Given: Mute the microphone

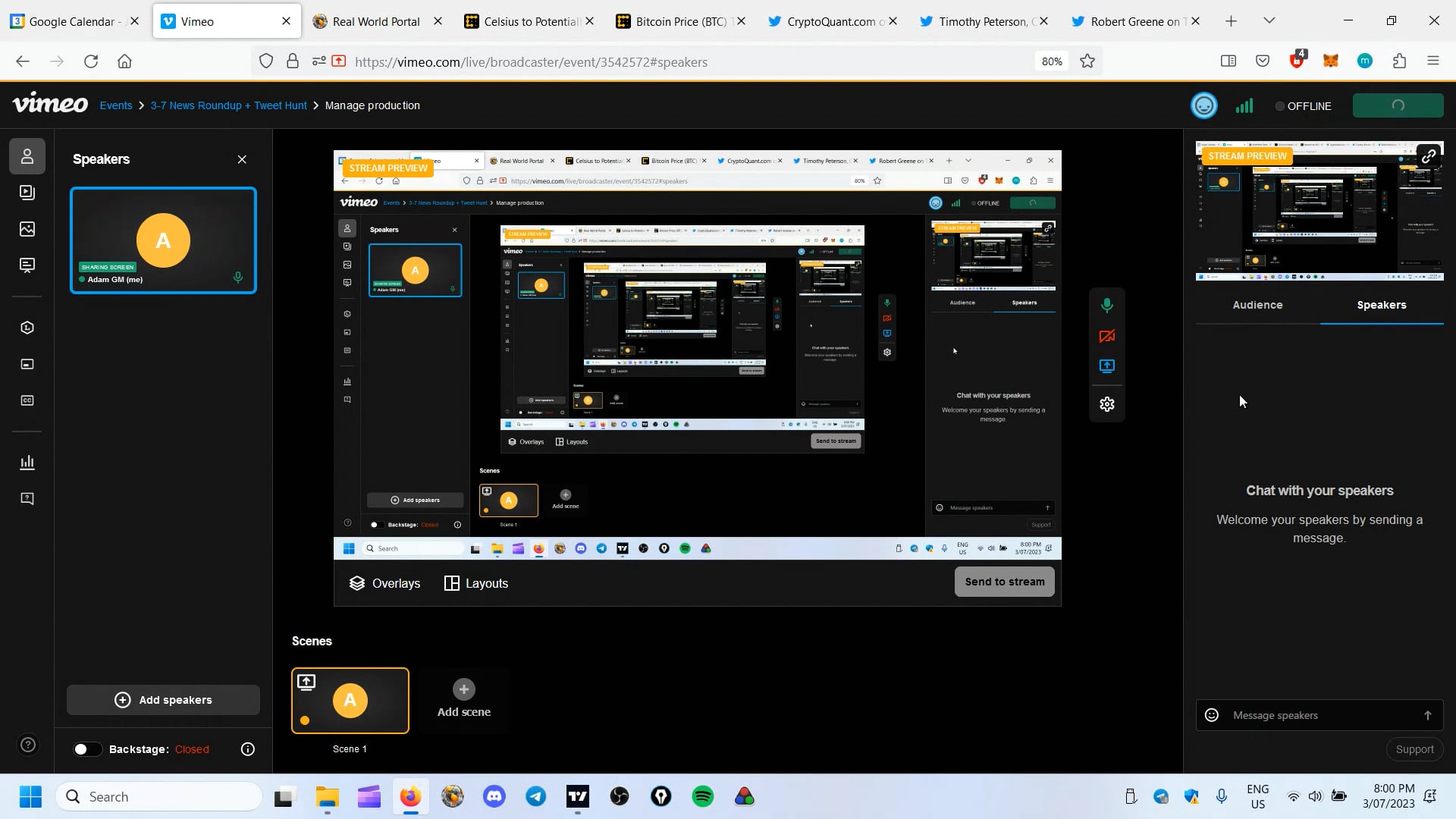Looking at the screenshot, I should click(1107, 306).
